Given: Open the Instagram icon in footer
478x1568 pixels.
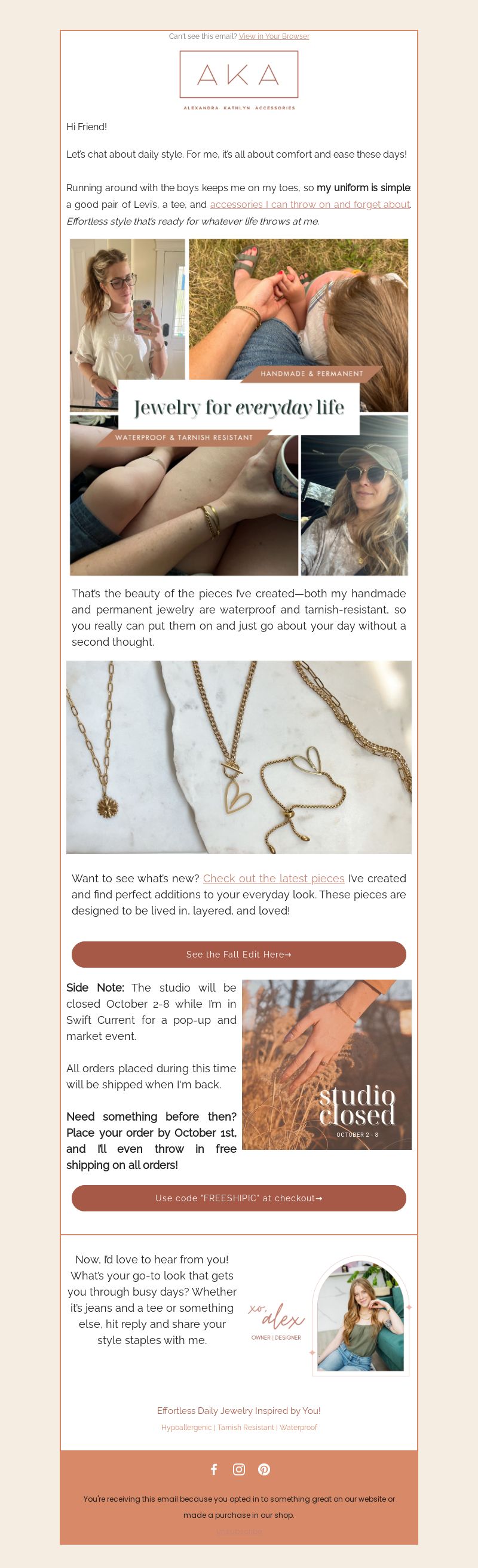Looking at the screenshot, I should [x=238, y=1469].
